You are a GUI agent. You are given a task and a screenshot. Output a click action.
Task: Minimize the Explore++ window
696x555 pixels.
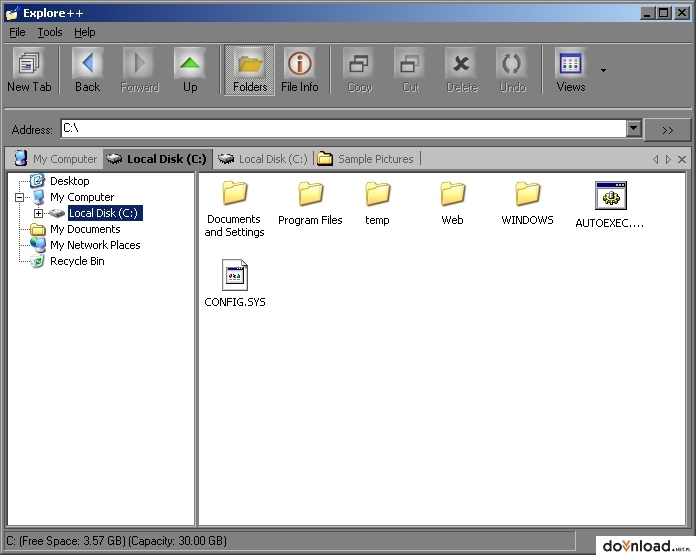(x=648, y=13)
